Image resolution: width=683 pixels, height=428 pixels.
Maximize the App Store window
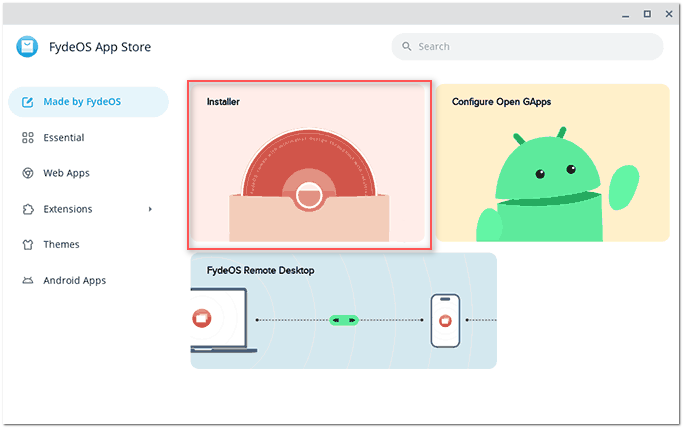click(647, 14)
